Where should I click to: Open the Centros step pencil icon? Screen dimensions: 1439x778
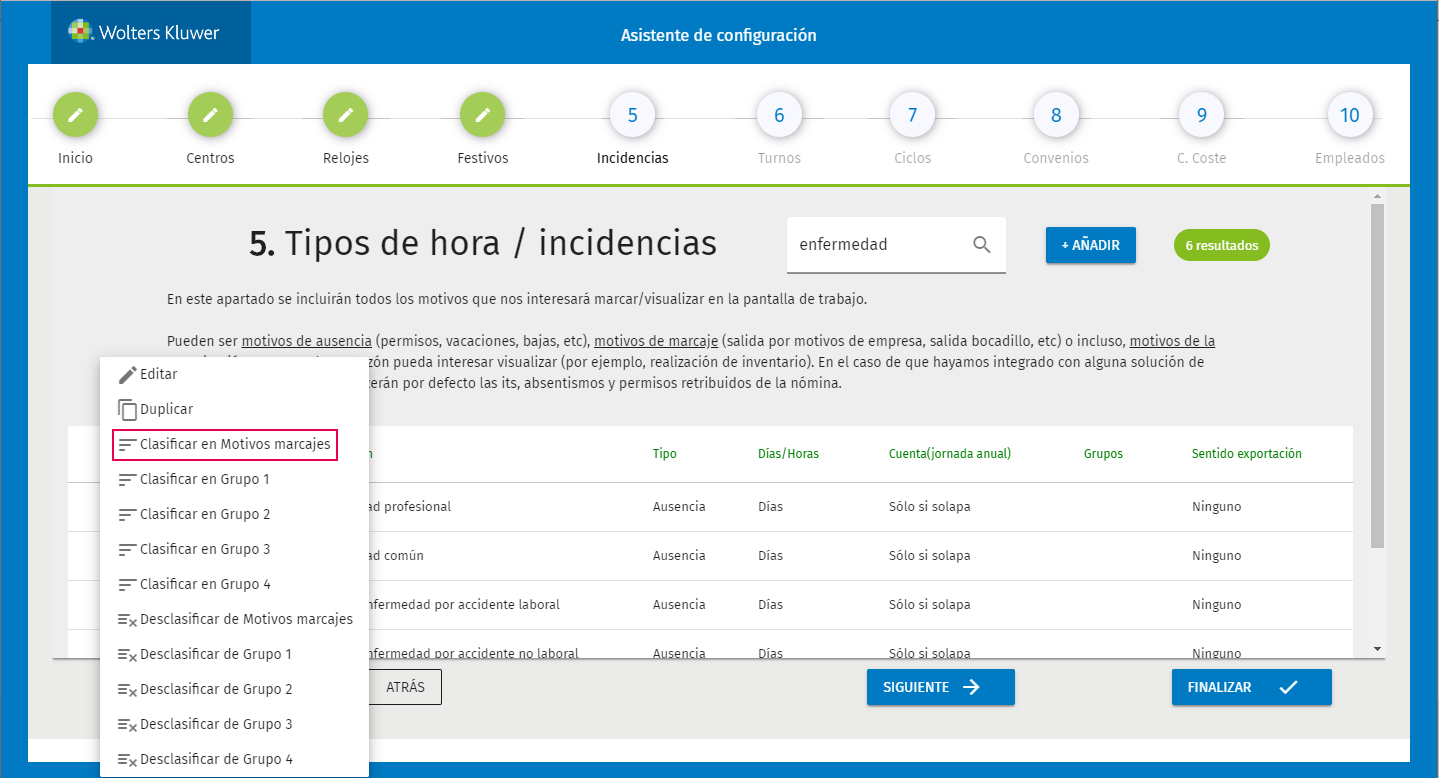tap(210, 115)
